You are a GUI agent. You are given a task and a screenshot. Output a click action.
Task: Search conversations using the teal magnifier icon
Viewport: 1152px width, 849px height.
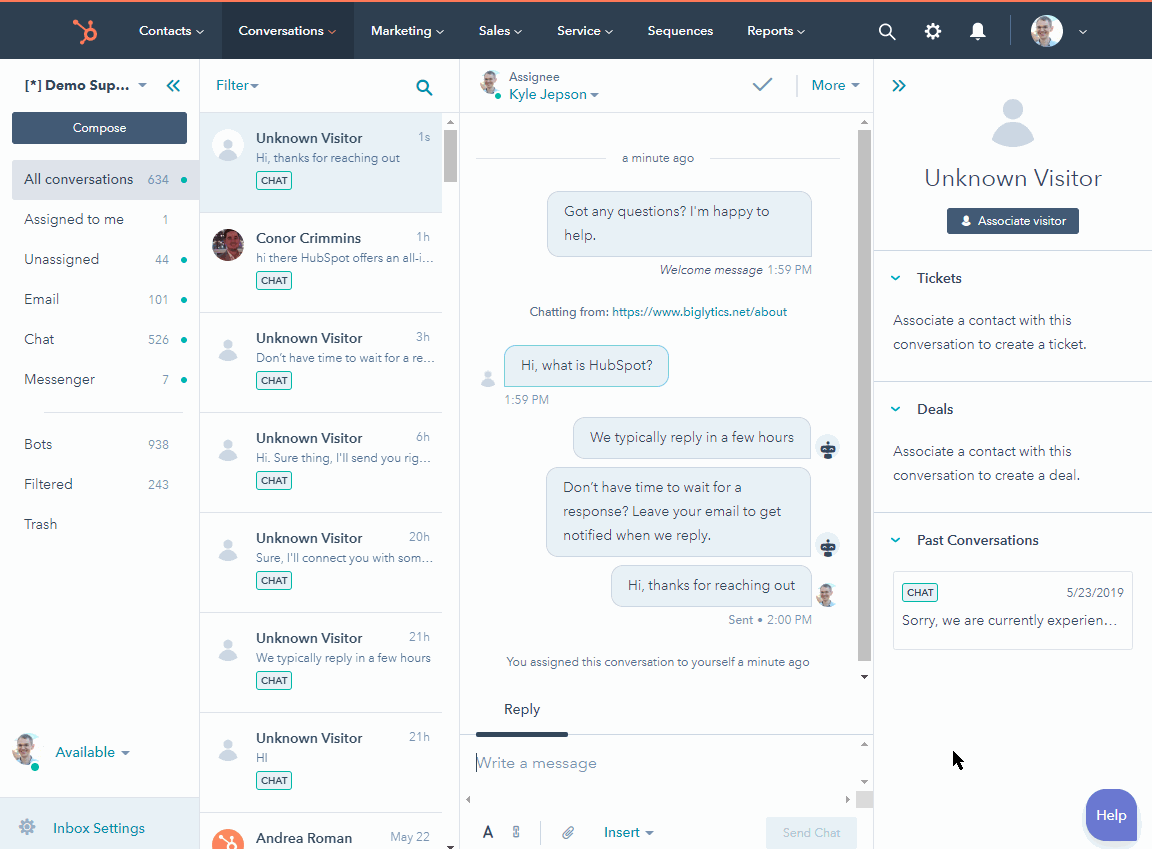424,87
